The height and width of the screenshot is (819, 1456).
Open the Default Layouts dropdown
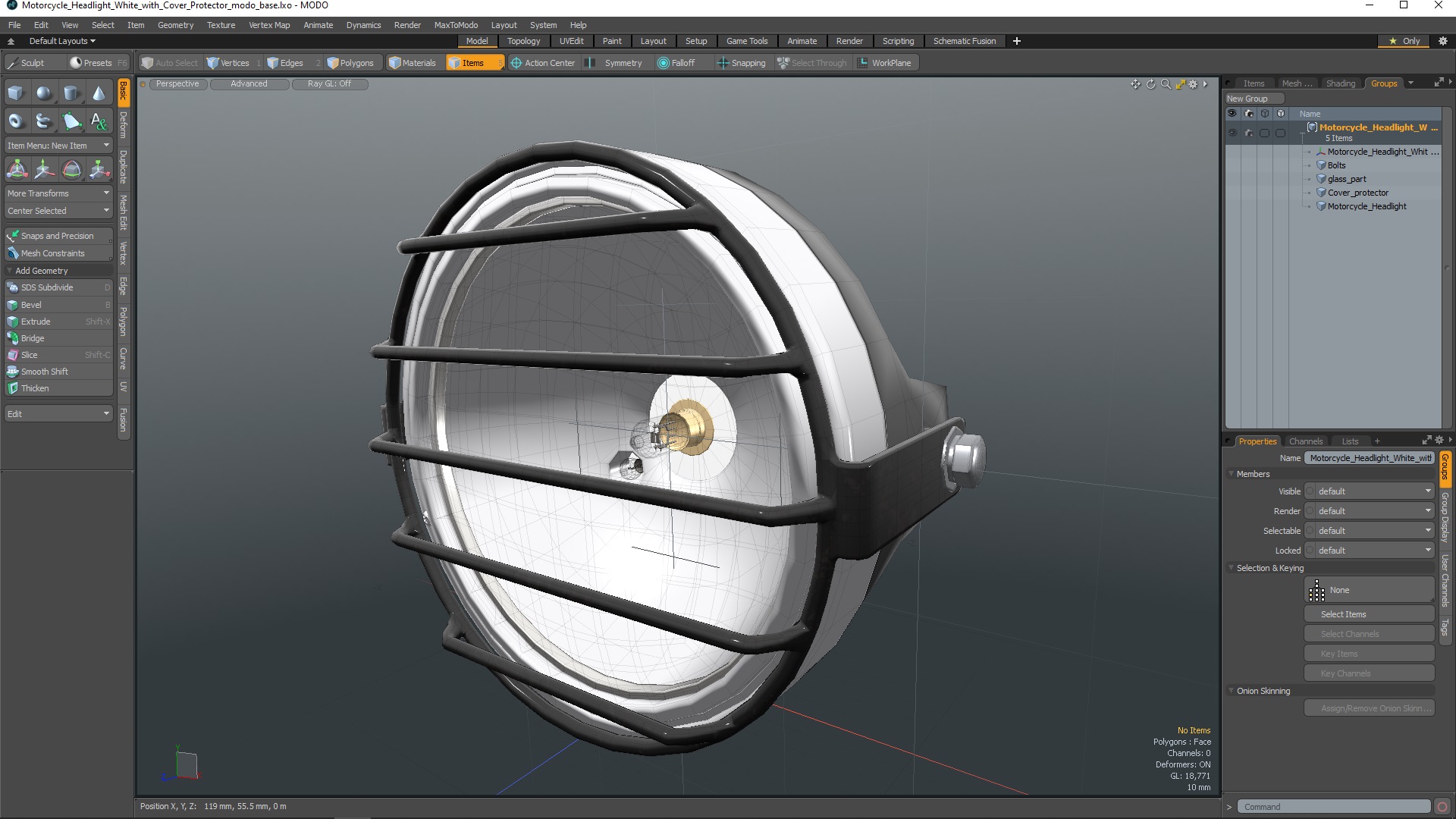[x=62, y=41]
